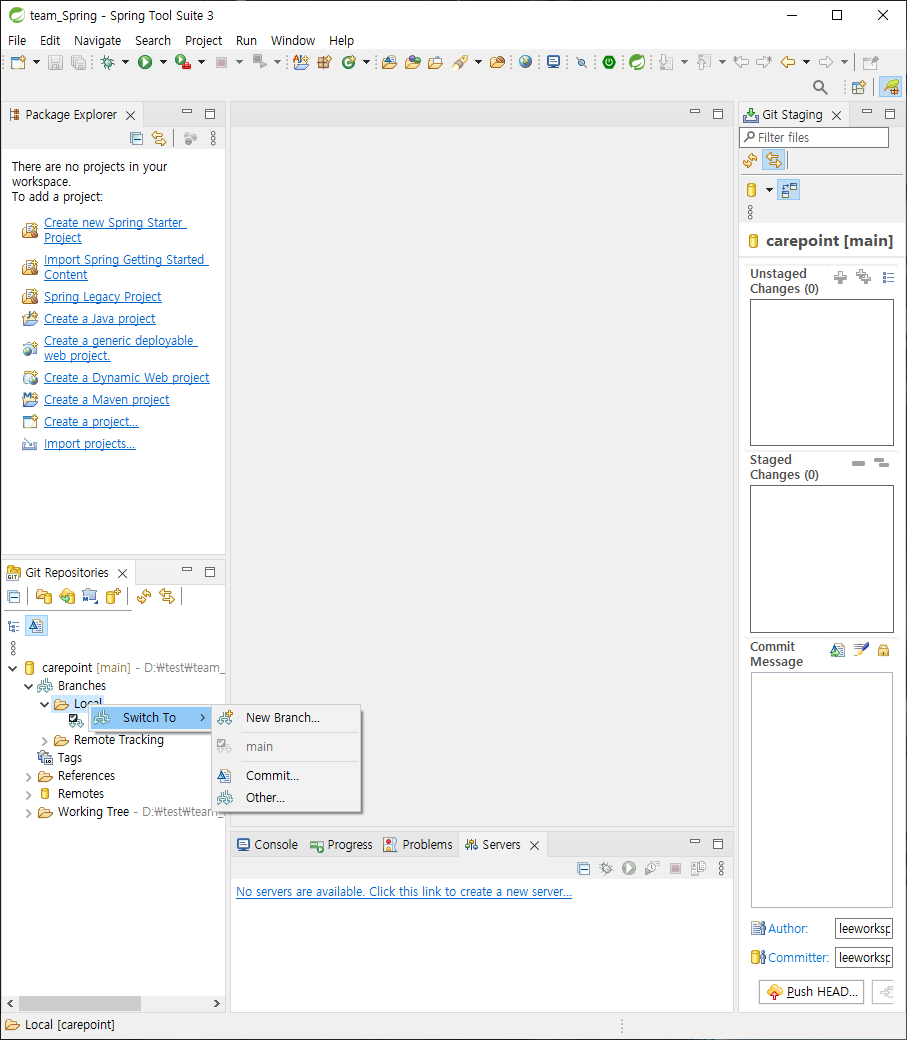Click the Push HEAD... button
Screen dimensions: 907x1040
[811, 992]
